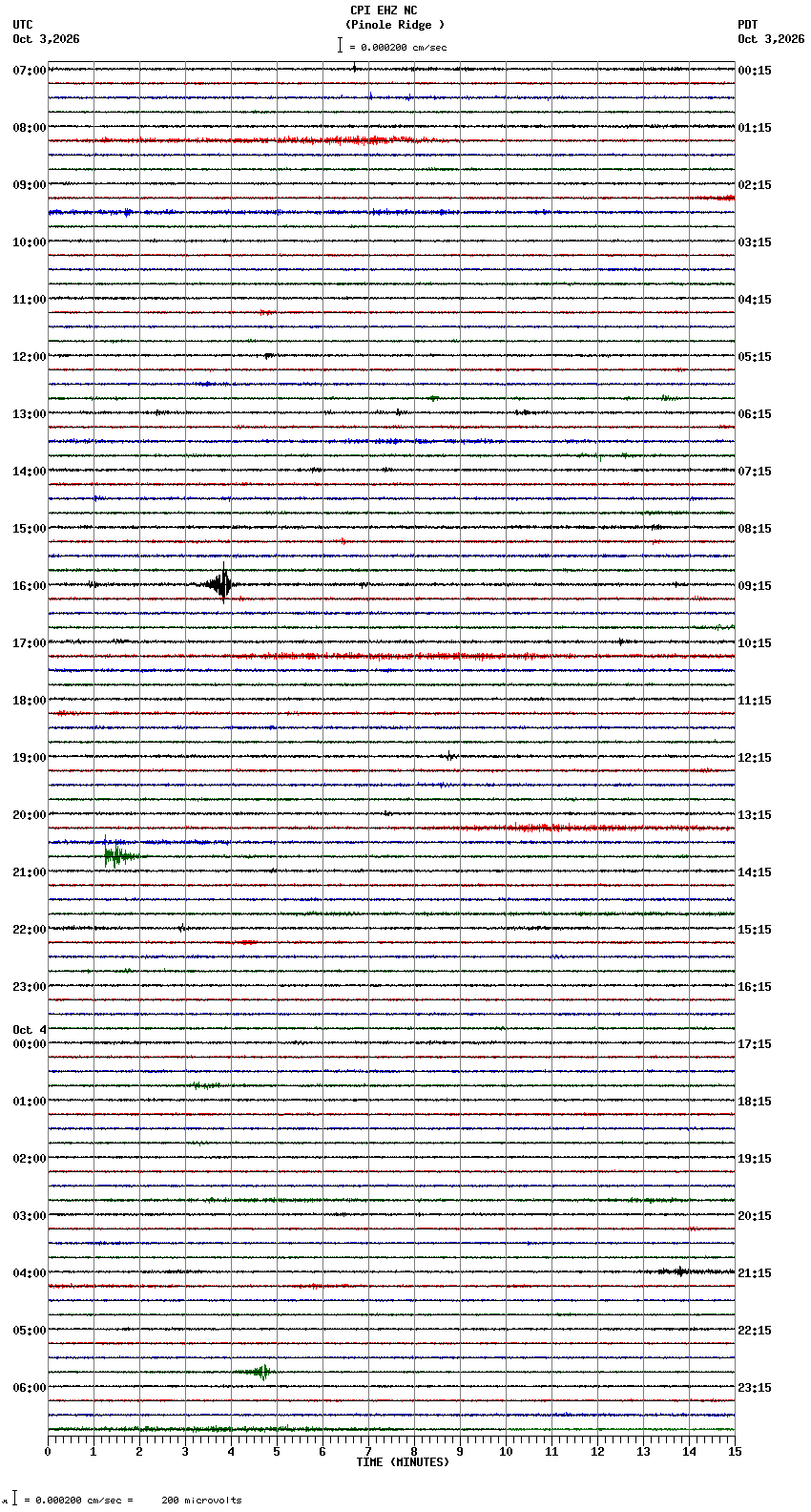The image size is (811, 1512).
Task: Click the '12:00' UTC time label
Action: point(30,357)
